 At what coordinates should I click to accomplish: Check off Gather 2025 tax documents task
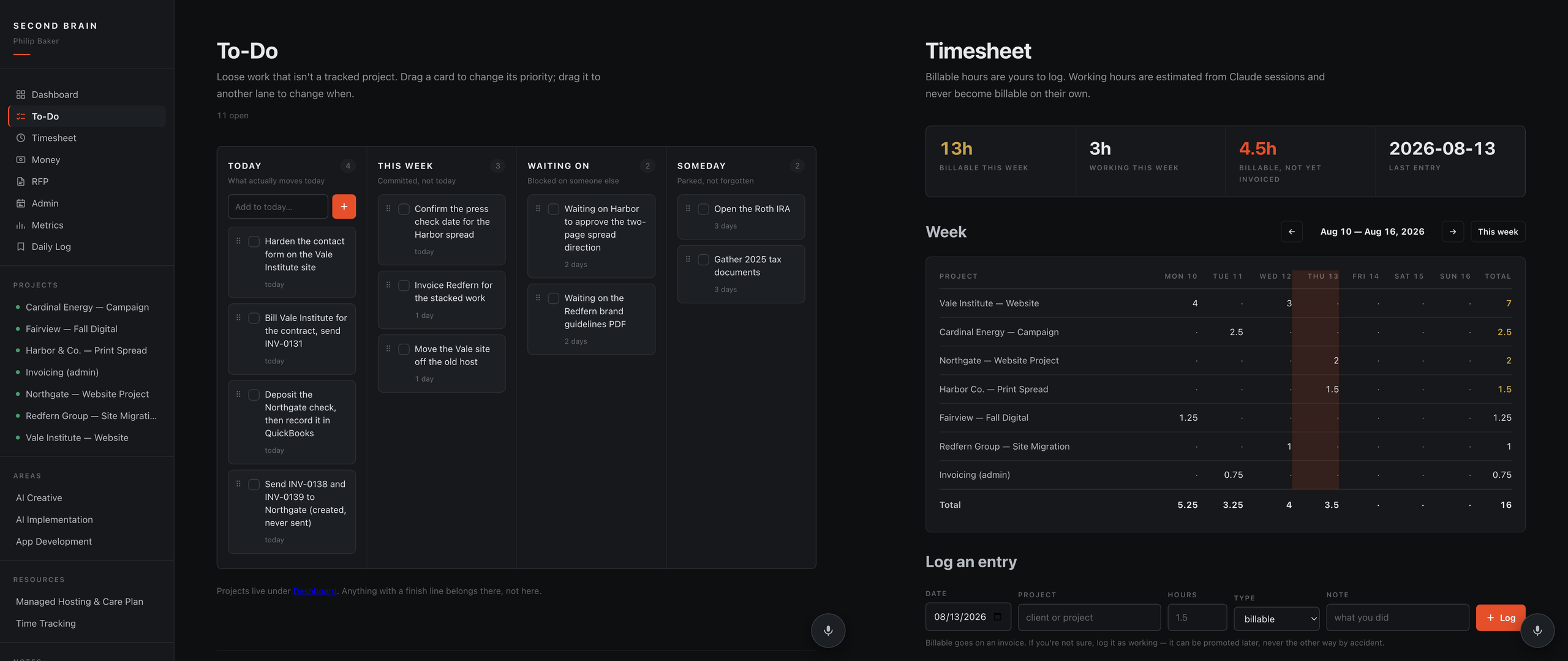[703, 260]
